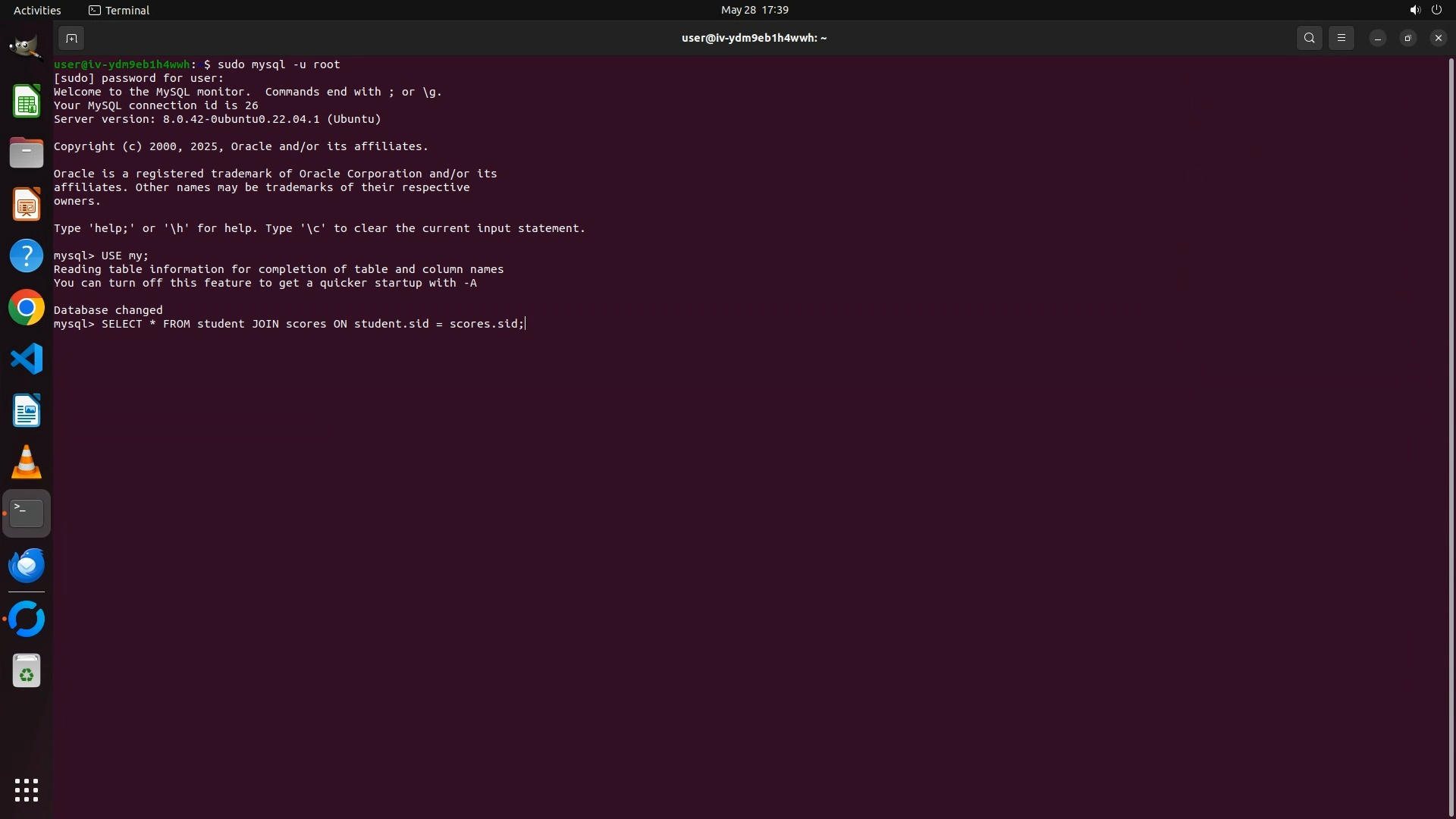Show all applications grid
1456x819 pixels.
tap(27, 790)
